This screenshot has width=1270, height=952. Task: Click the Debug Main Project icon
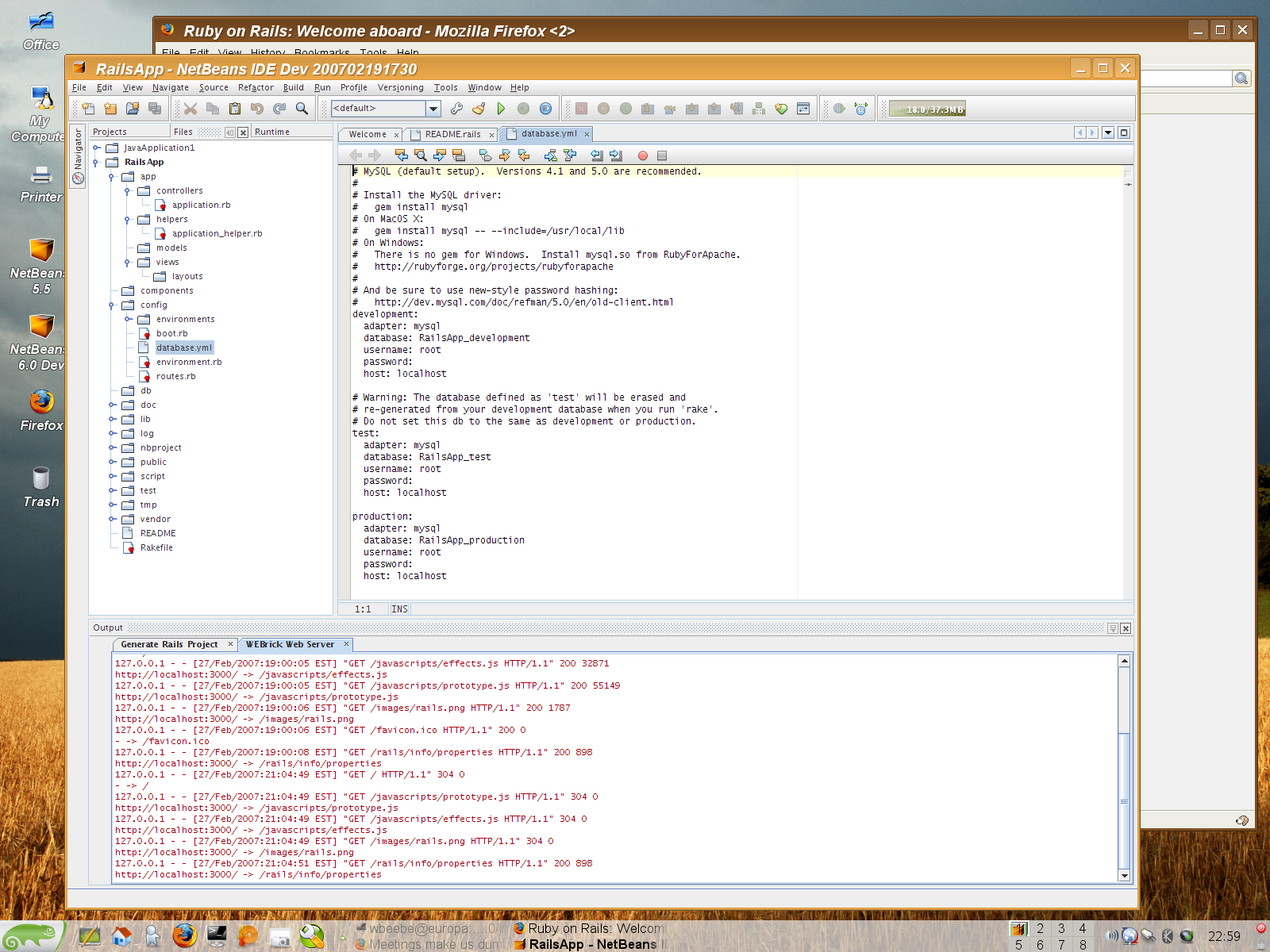(523, 109)
